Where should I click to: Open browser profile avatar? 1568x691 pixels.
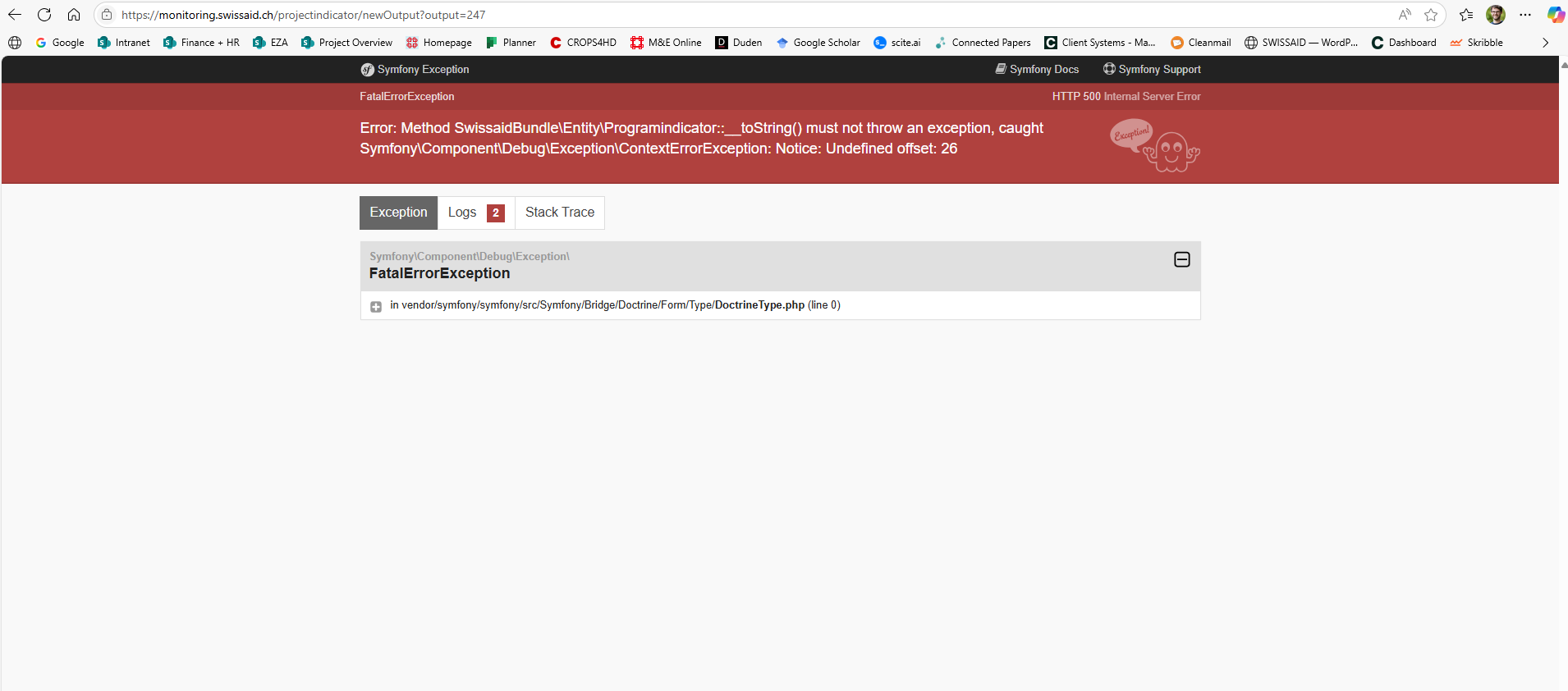pos(1496,15)
